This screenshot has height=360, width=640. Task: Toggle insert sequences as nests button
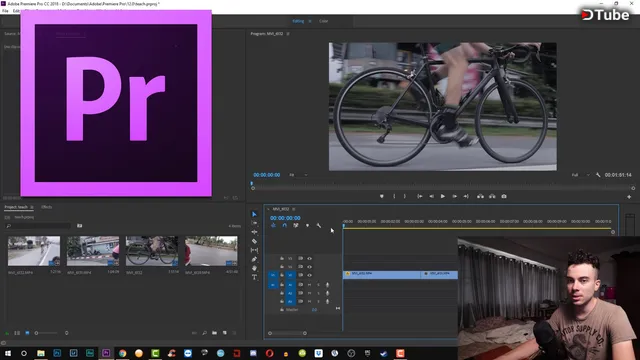273,225
